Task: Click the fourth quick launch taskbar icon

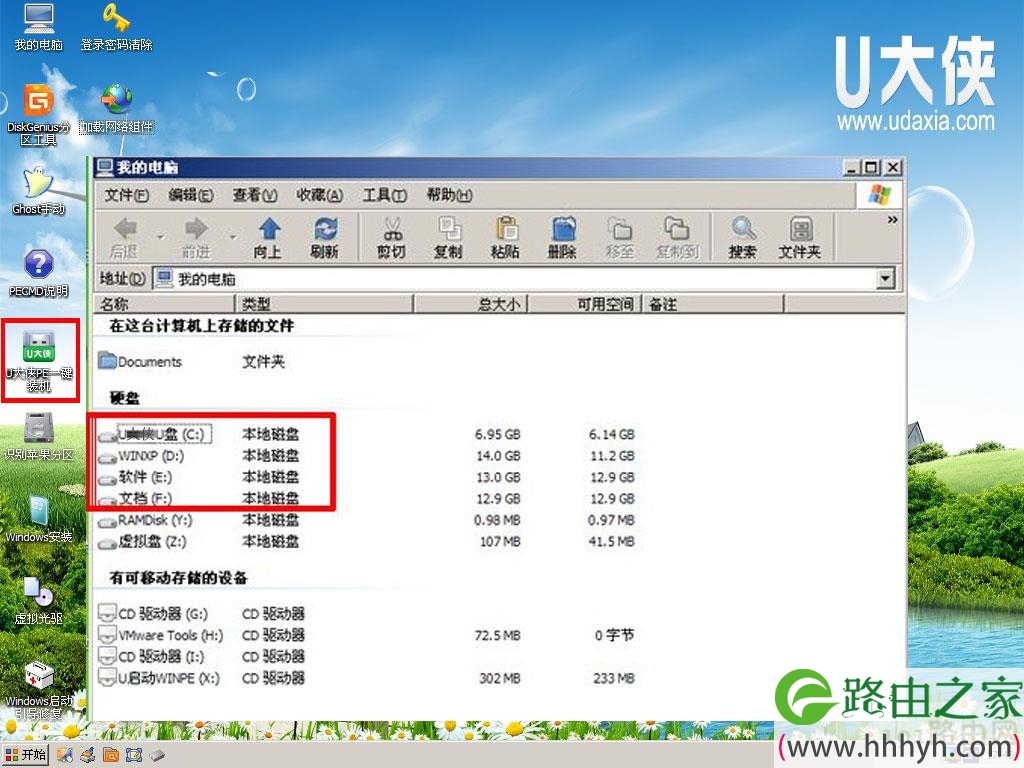Action: click(134, 755)
